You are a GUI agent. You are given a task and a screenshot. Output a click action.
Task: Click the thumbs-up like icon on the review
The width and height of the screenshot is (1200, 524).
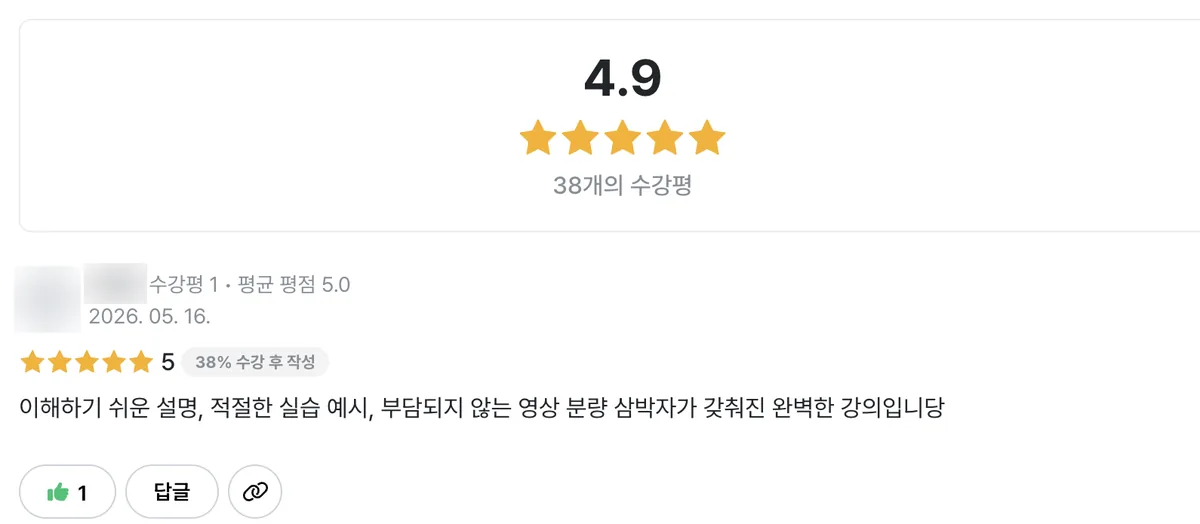(58, 492)
